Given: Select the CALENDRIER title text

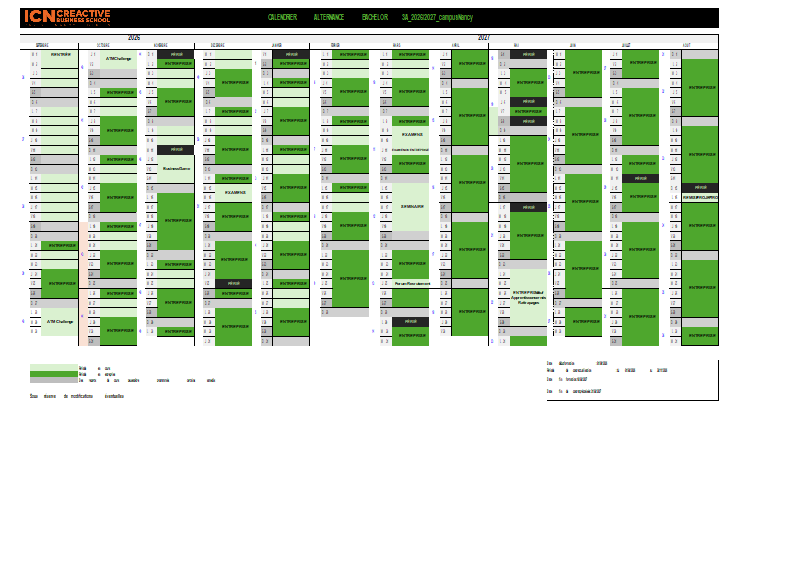Looking at the screenshot, I should coord(282,18).
